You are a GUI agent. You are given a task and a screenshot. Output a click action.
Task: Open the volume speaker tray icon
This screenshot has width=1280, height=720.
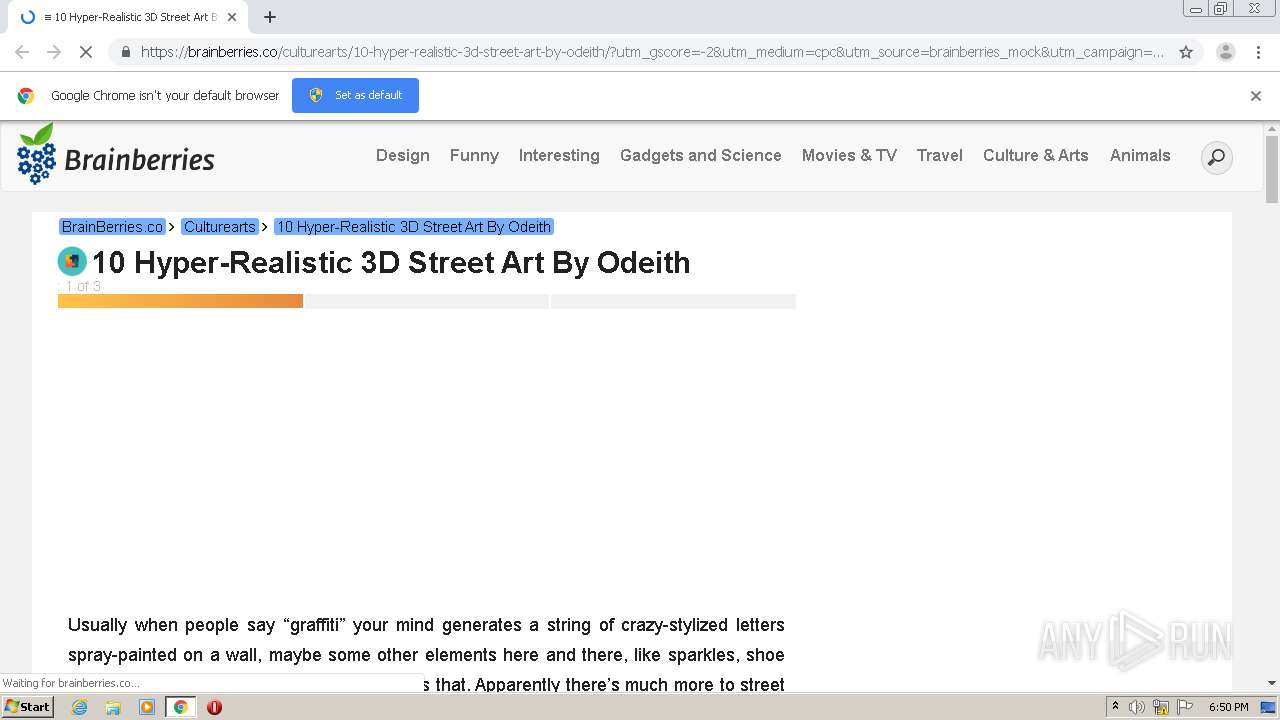pos(1137,707)
